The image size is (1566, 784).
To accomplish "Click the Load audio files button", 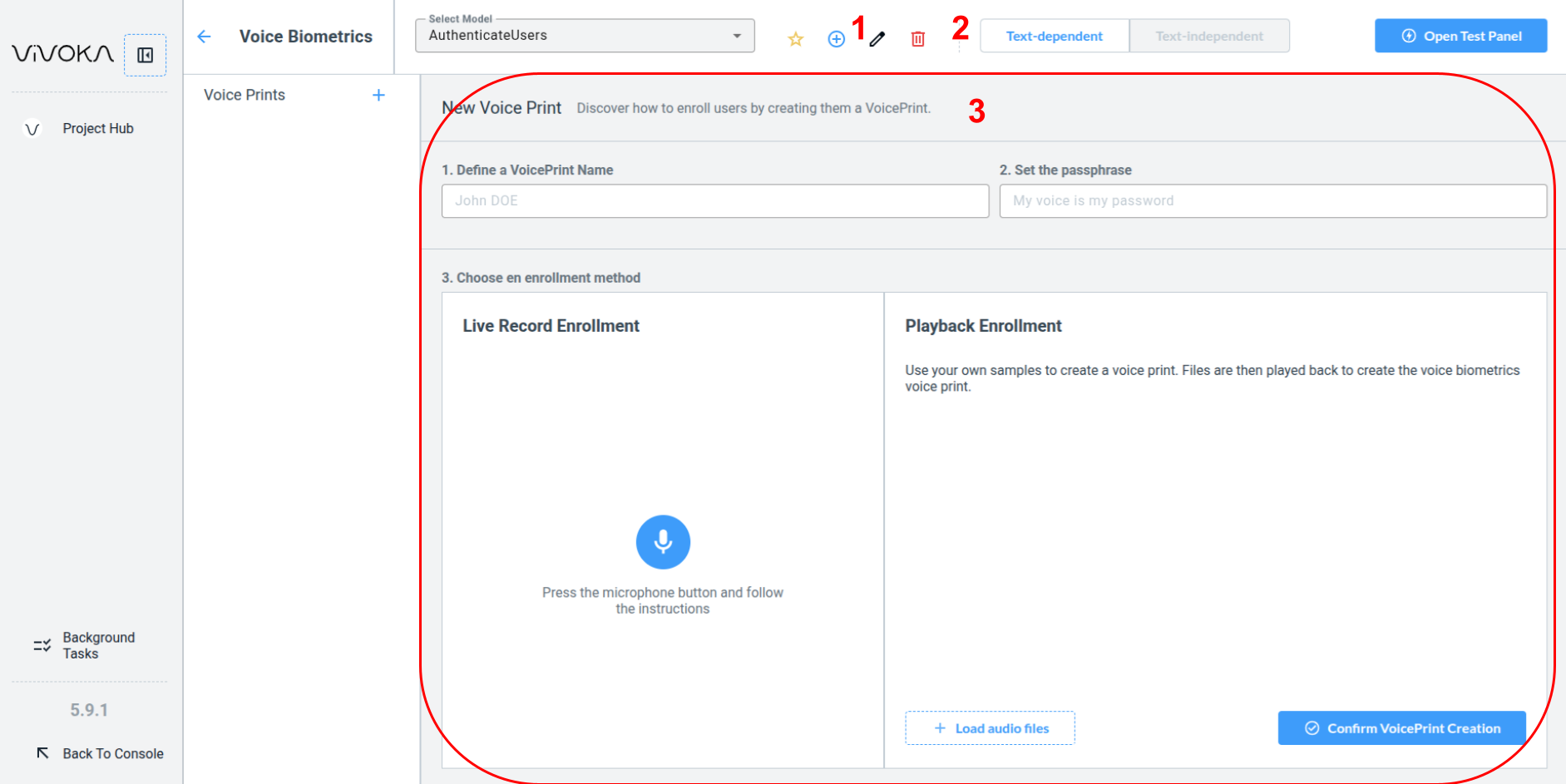I will 990,728.
